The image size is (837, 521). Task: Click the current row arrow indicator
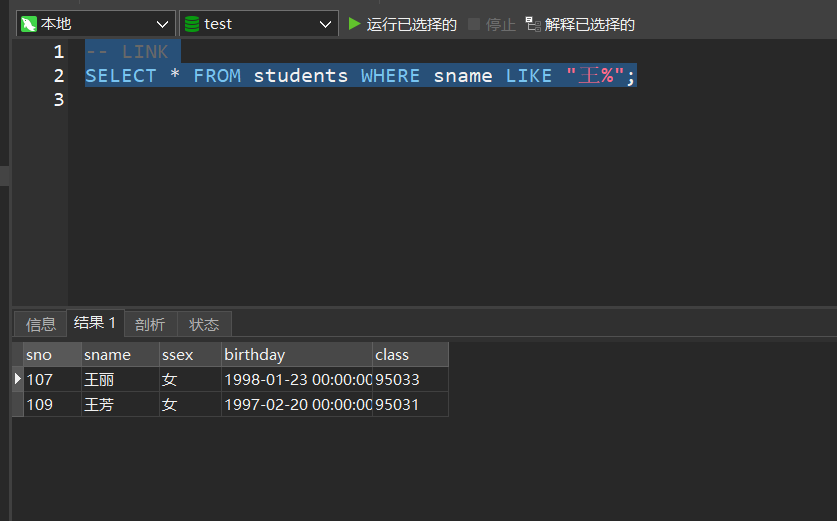pyautogui.click(x=17, y=379)
